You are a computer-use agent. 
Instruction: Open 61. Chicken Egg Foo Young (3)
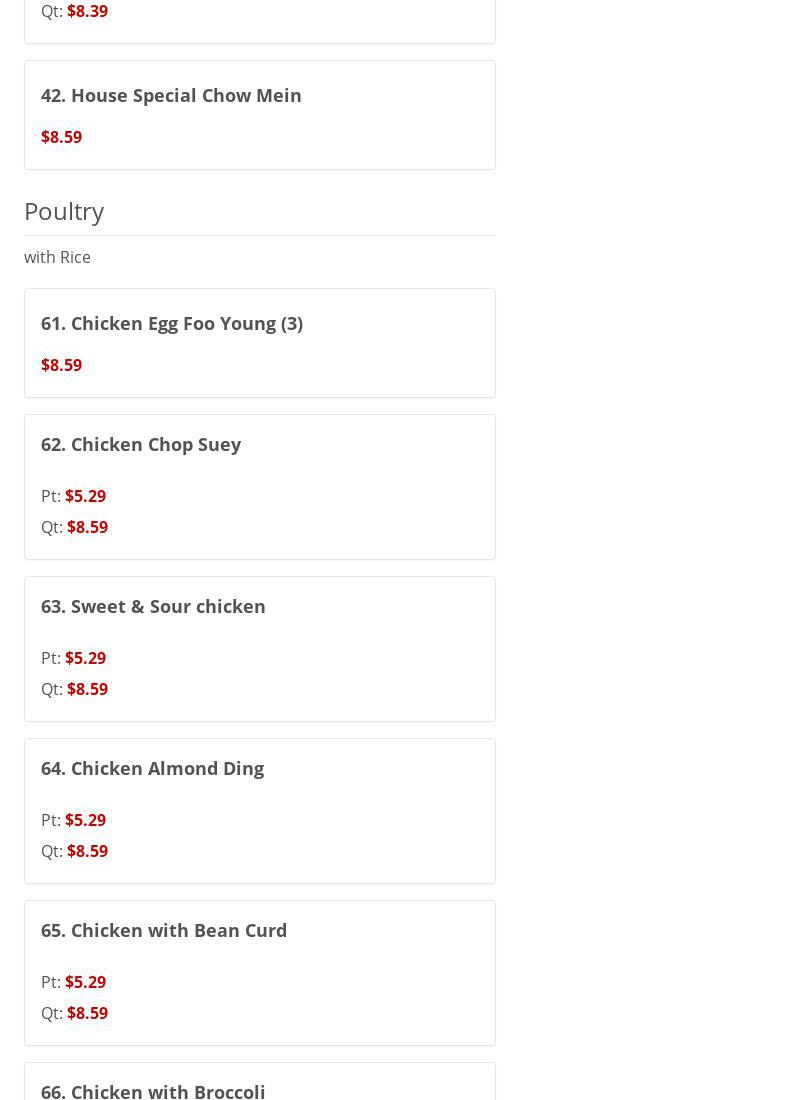(x=172, y=323)
